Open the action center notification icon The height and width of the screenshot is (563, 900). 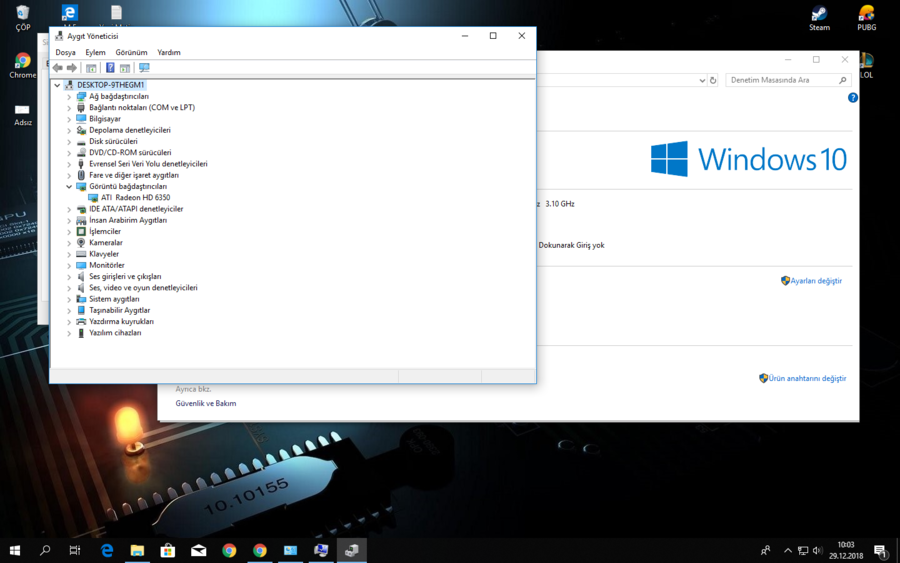[x=880, y=550]
